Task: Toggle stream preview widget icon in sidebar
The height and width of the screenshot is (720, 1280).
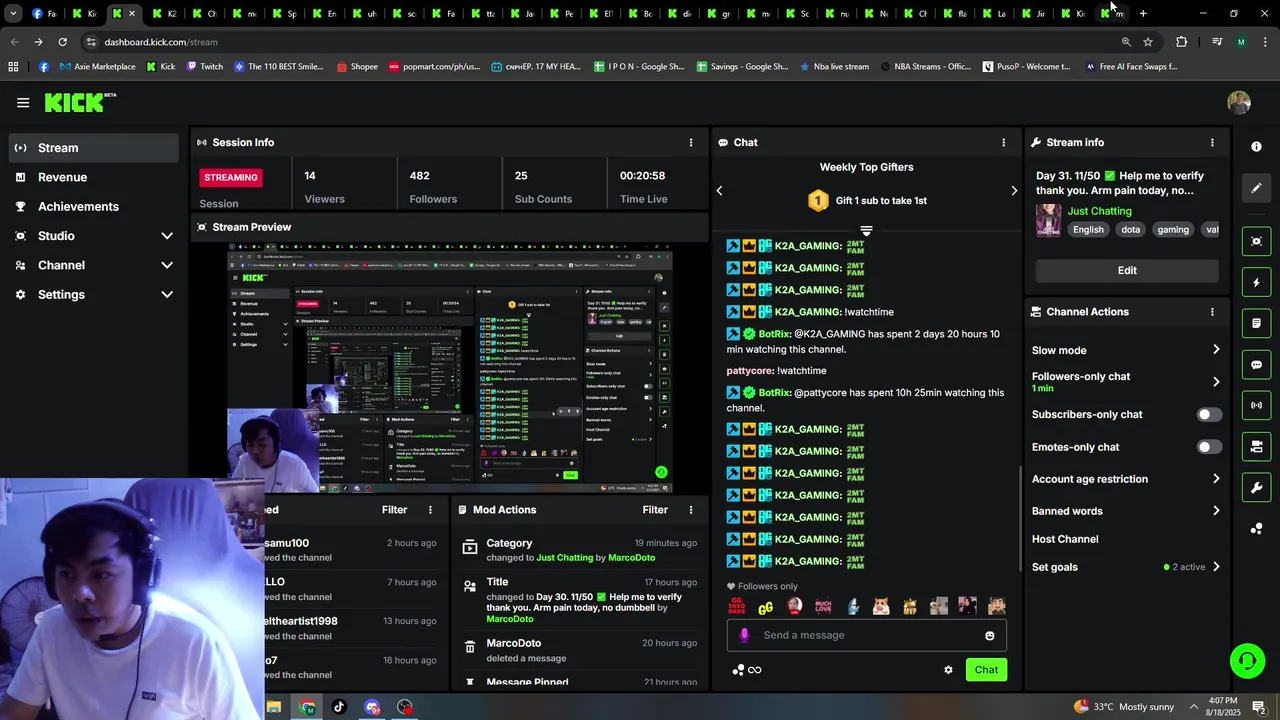Action: tap(1256, 241)
